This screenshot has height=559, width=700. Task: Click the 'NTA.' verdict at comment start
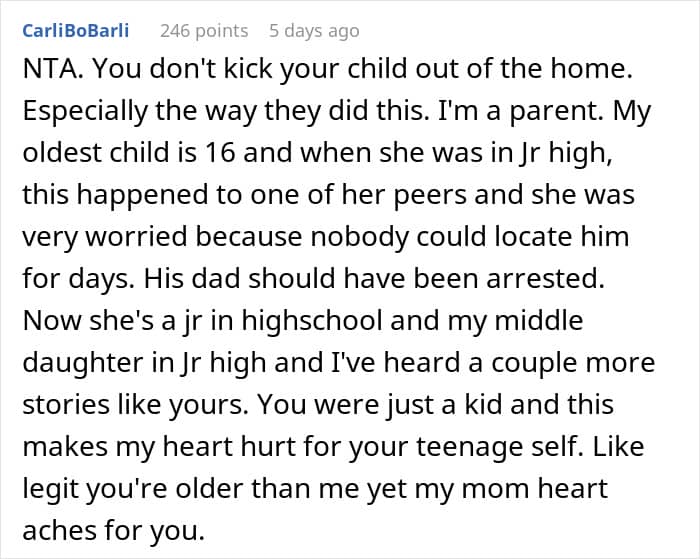[x=51, y=68]
